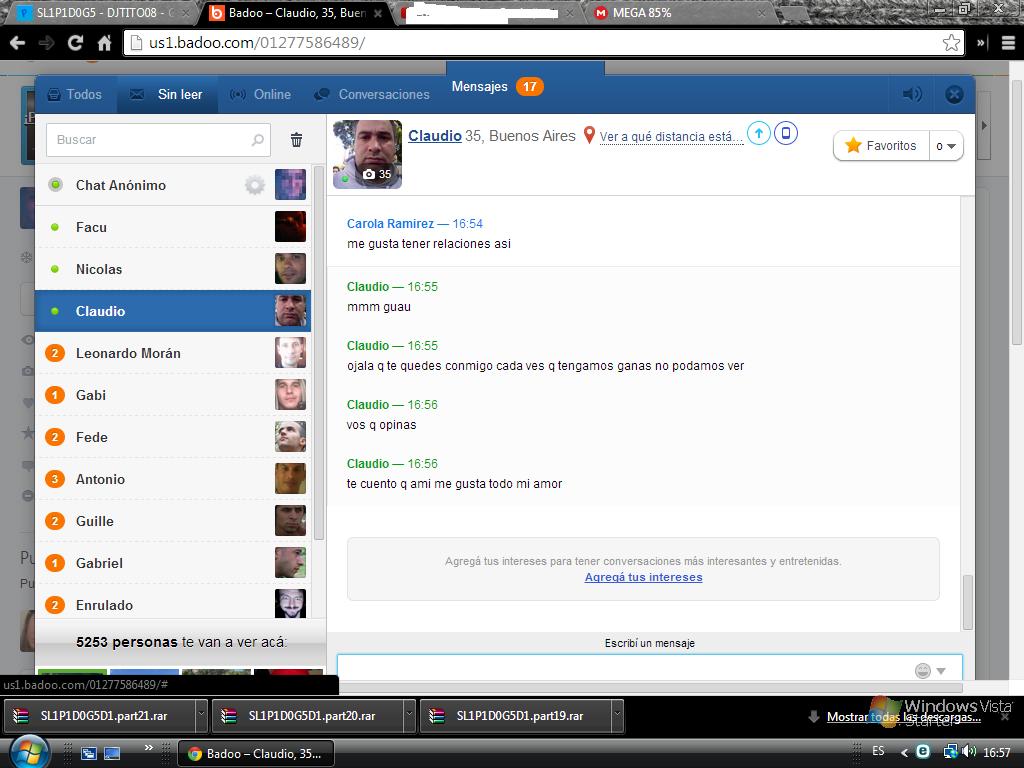Screen dimensions: 1024x768
Task: Click 'Mostrar todas las descargas...' link
Action: (904, 717)
